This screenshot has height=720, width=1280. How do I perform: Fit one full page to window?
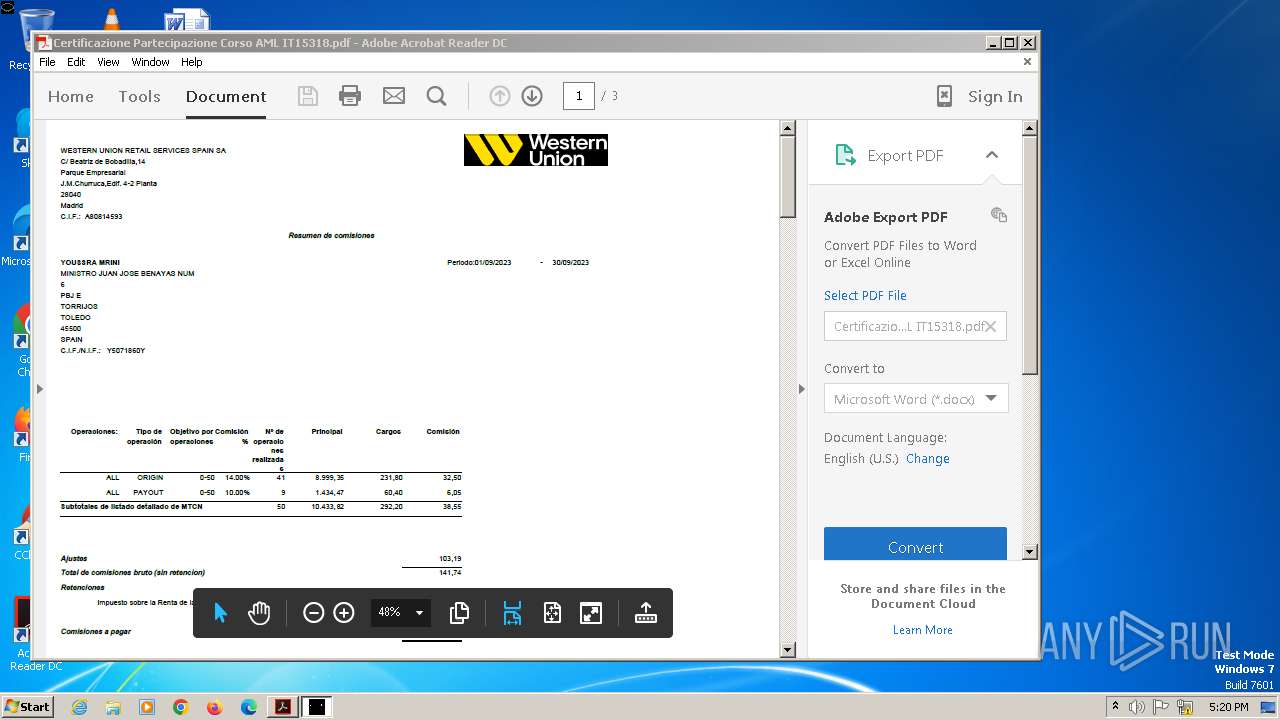click(x=552, y=613)
